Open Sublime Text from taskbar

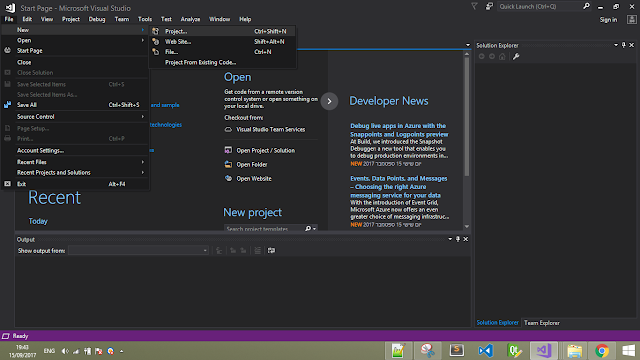456,350
